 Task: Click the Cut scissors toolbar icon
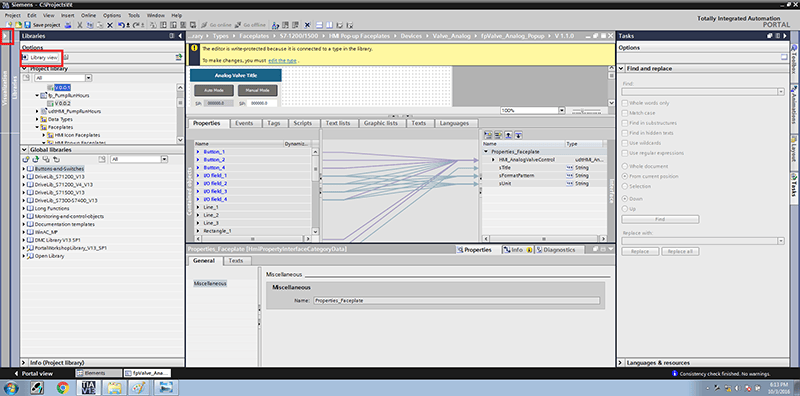tap(80, 24)
